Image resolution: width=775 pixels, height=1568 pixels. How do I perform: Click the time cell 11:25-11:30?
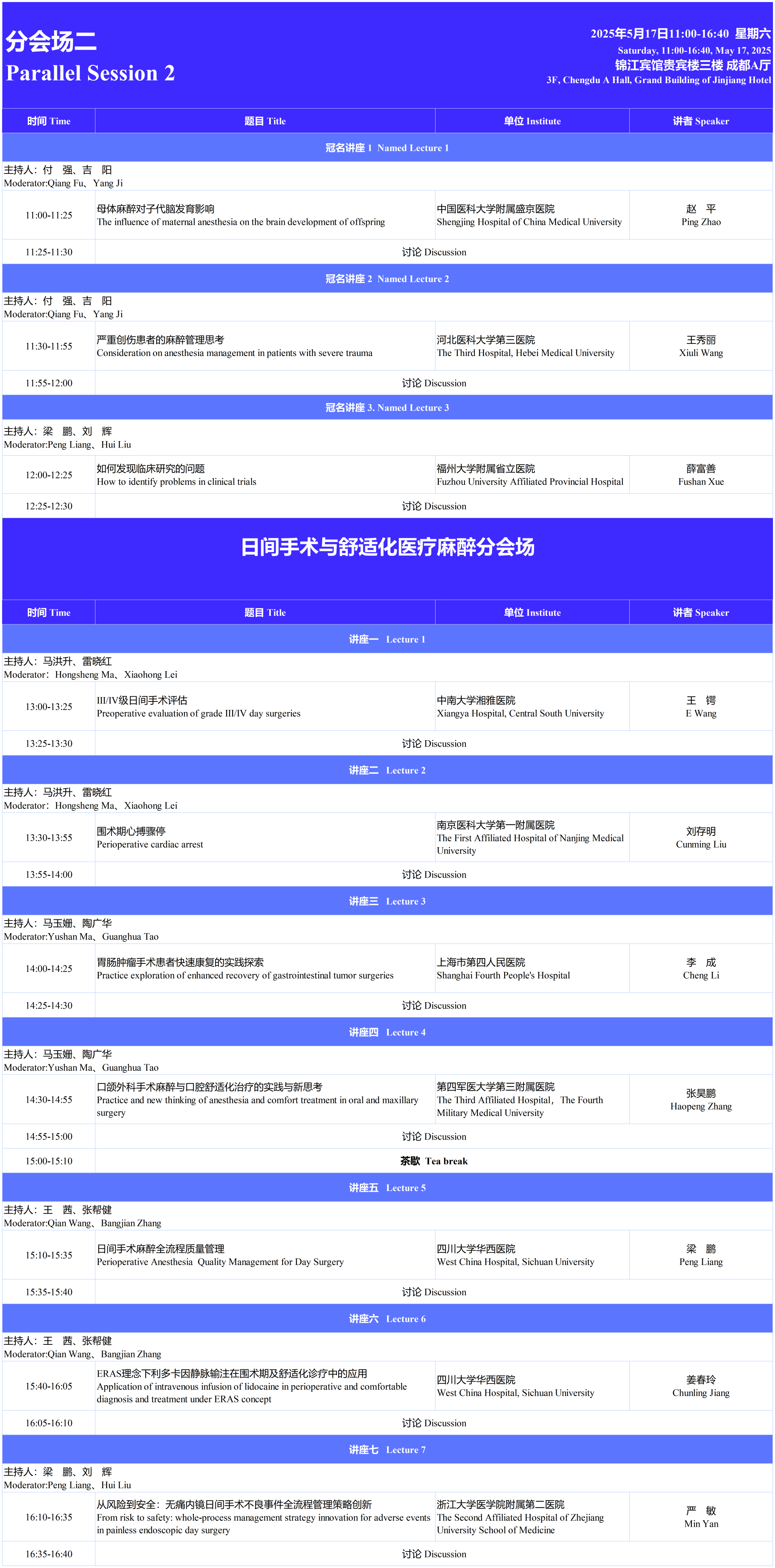(49, 252)
